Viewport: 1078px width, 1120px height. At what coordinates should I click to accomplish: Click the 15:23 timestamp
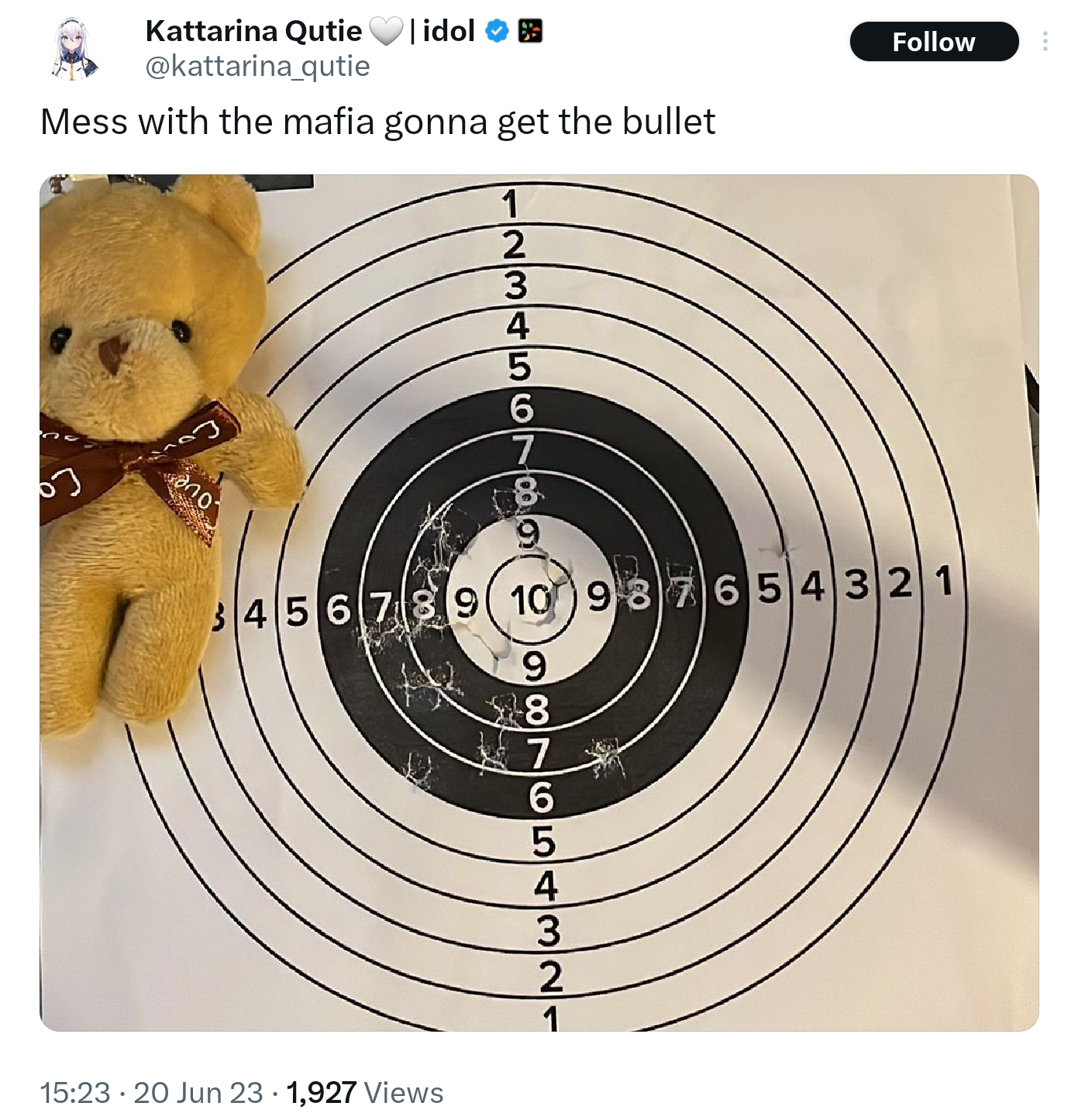(x=75, y=1093)
